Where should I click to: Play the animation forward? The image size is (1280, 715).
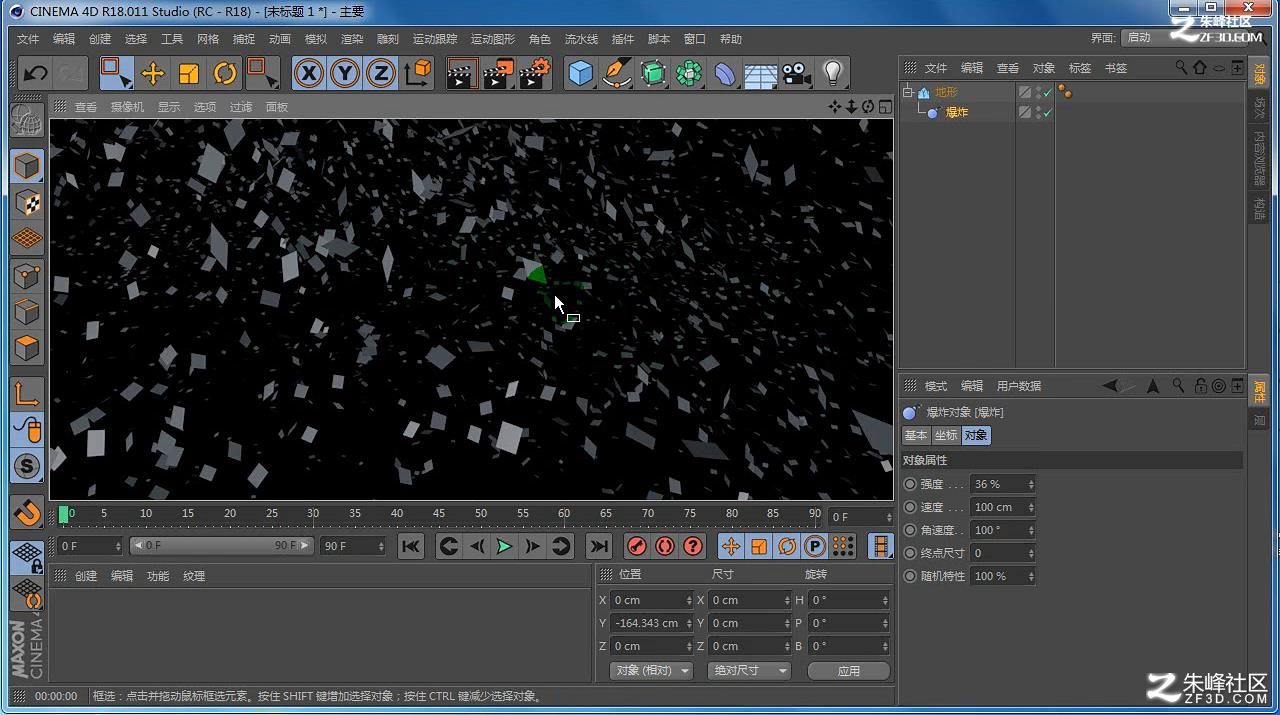click(504, 546)
